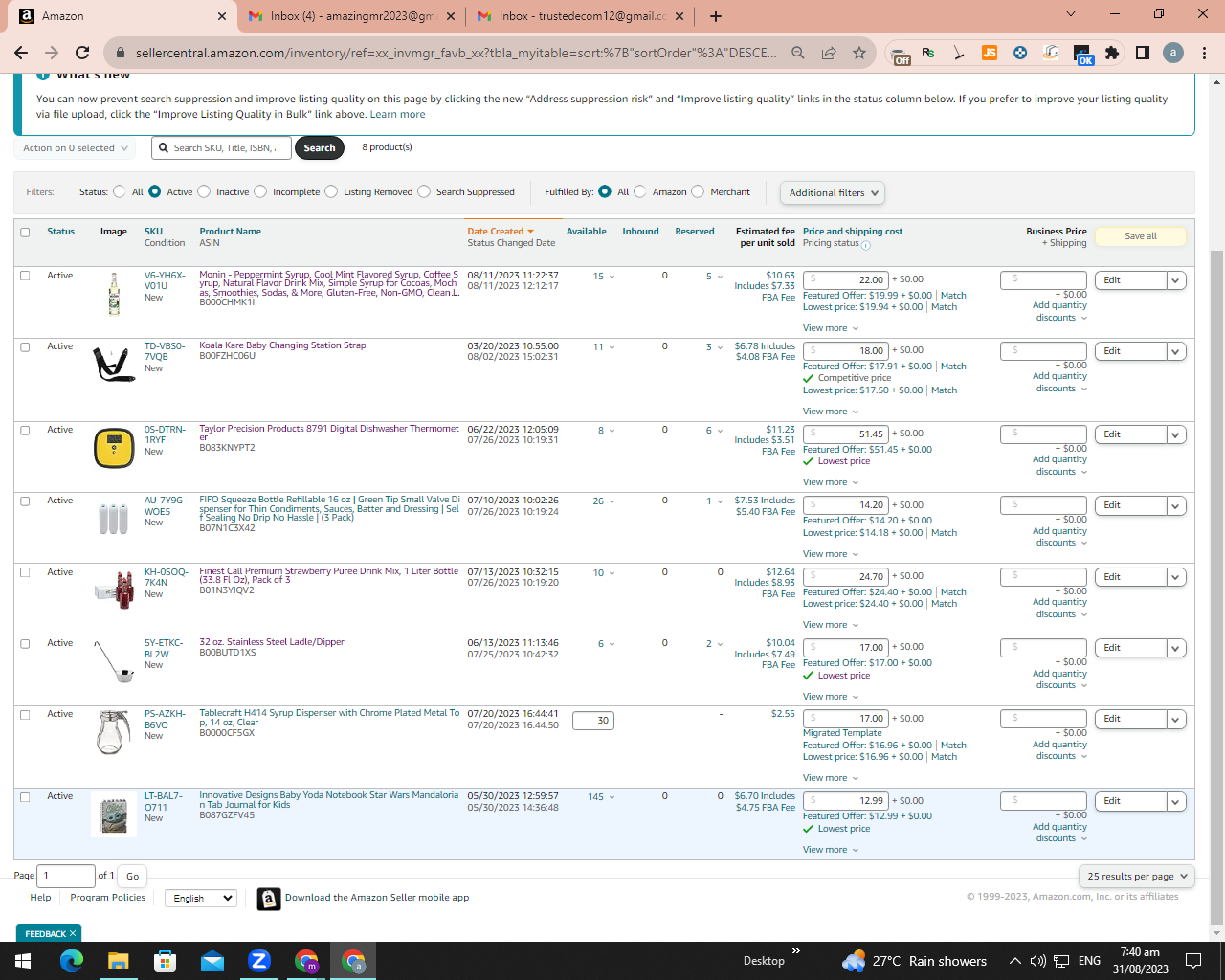Open Microsoft Store from the taskbar
Screen dimensions: 1225x980
[x=165, y=961]
